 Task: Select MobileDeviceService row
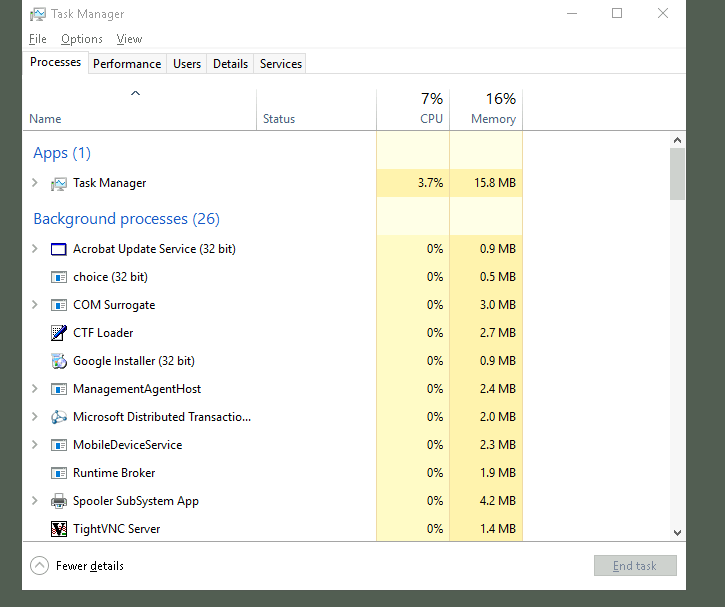tap(272, 445)
